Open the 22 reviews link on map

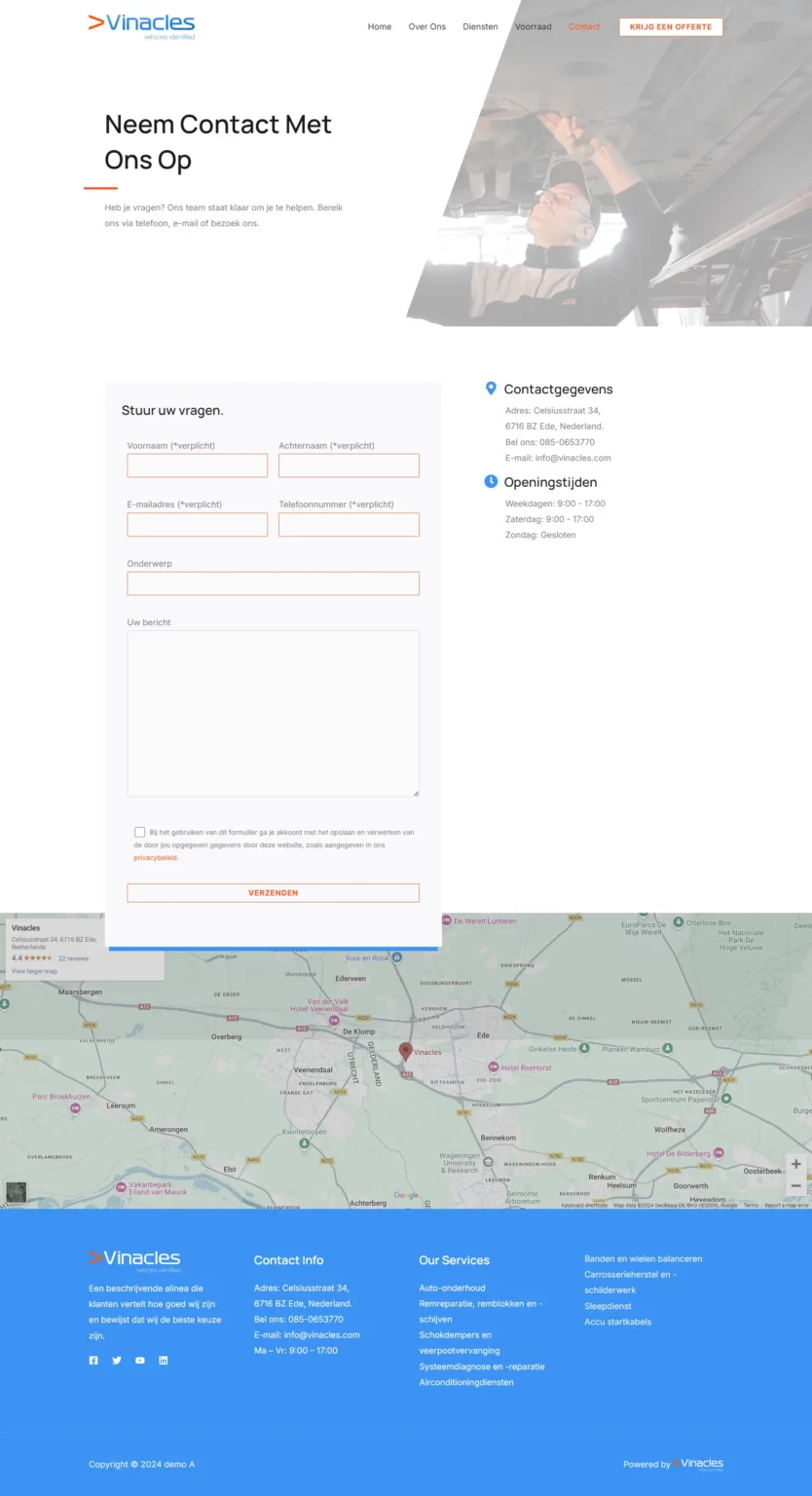(73, 958)
